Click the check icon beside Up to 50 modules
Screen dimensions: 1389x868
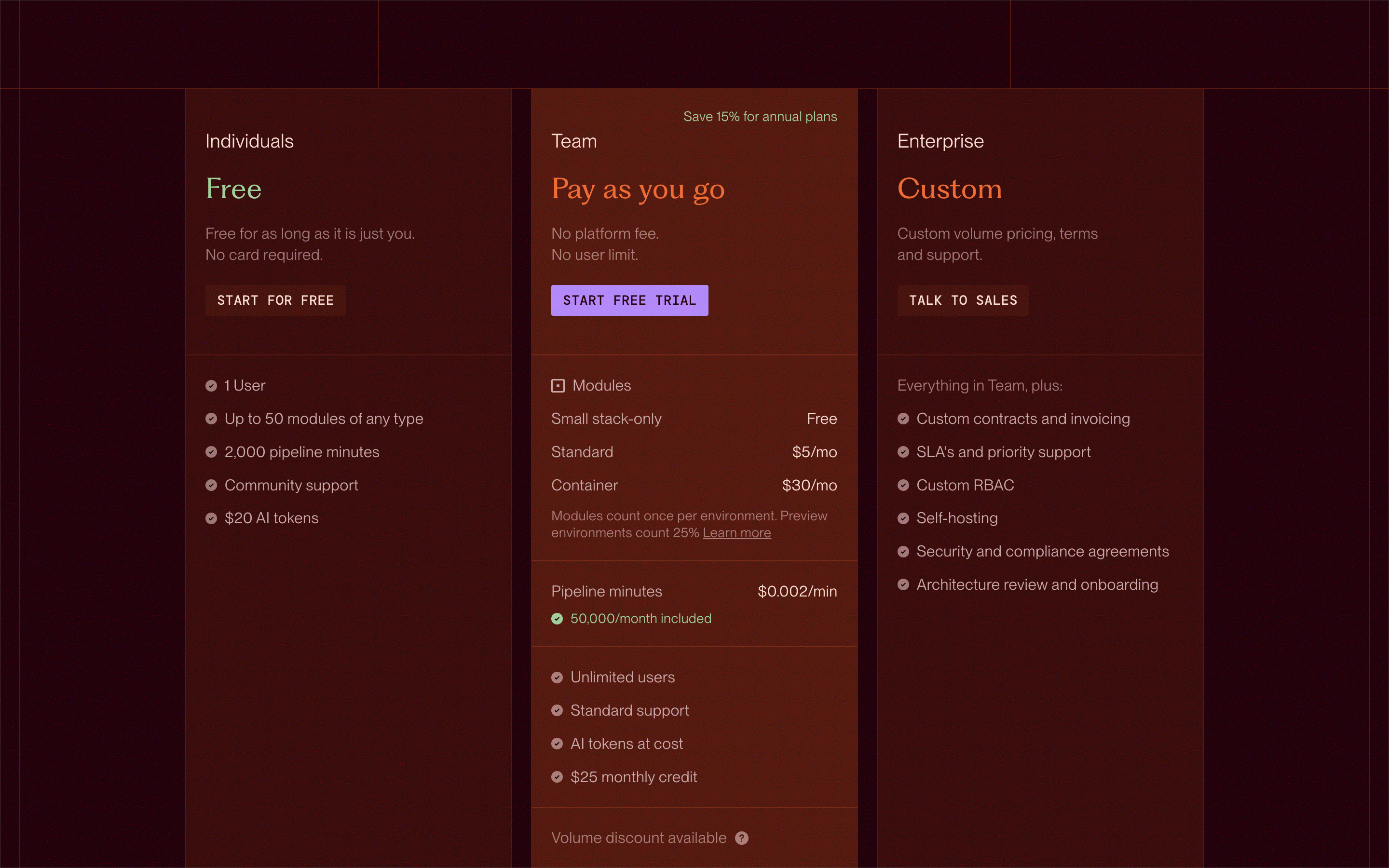click(x=211, y=419)
